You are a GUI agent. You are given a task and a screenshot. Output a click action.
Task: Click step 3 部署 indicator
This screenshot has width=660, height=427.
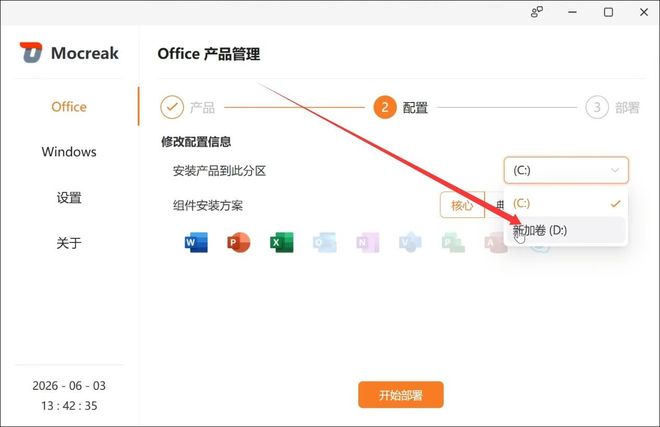(x=612, y=107)
